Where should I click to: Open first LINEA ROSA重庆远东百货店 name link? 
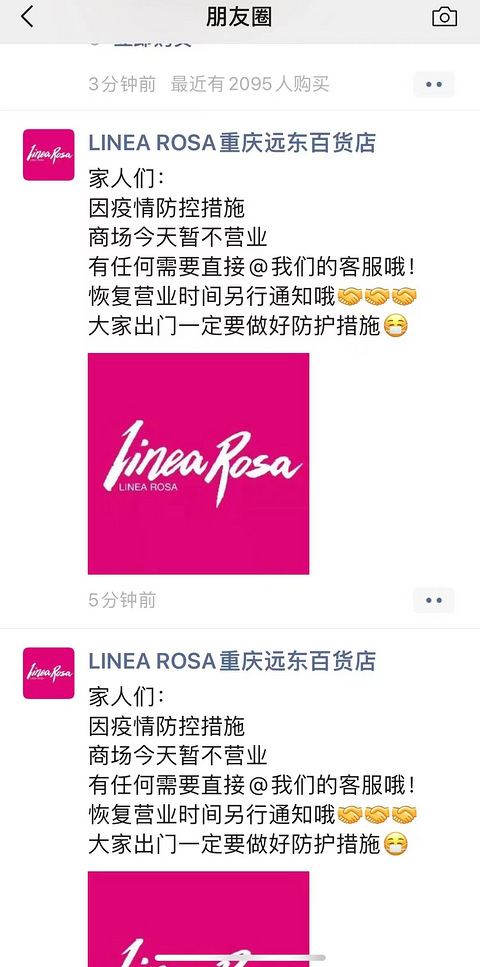tap(232, 143)
